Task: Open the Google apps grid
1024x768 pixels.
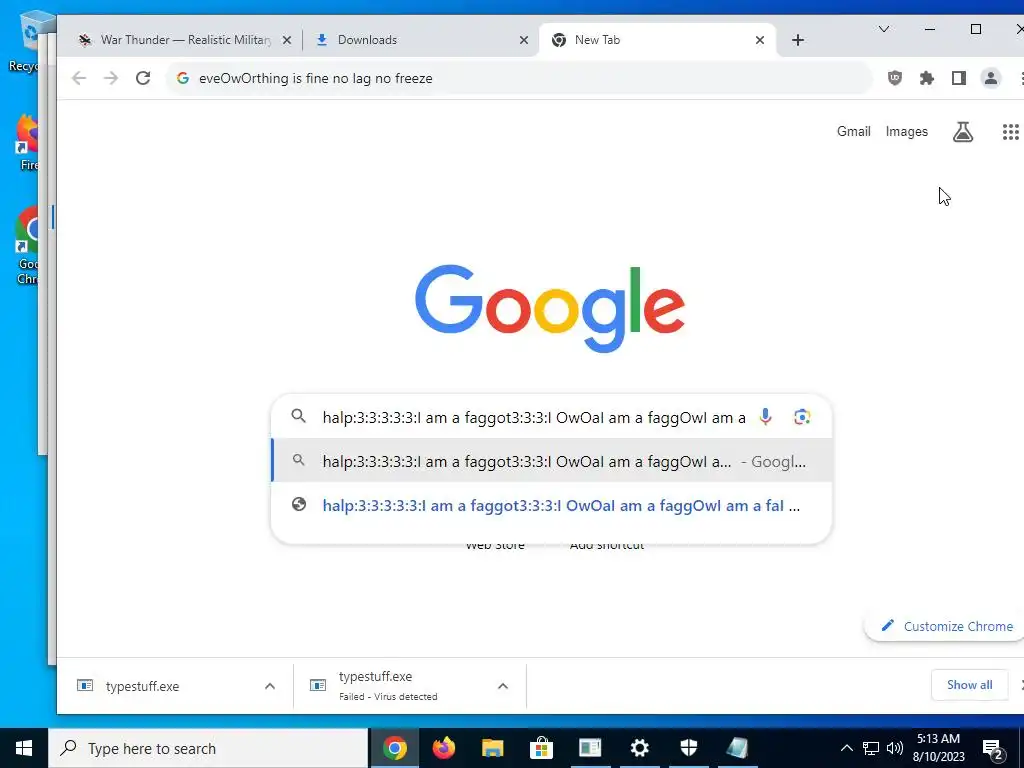Action: [1010, 132]
